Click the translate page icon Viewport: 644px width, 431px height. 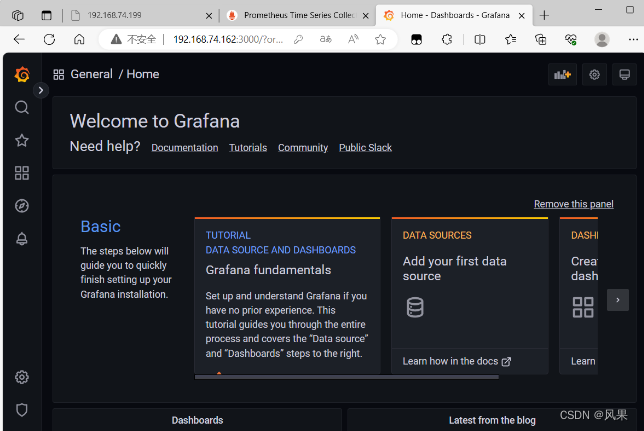point(326,39)
